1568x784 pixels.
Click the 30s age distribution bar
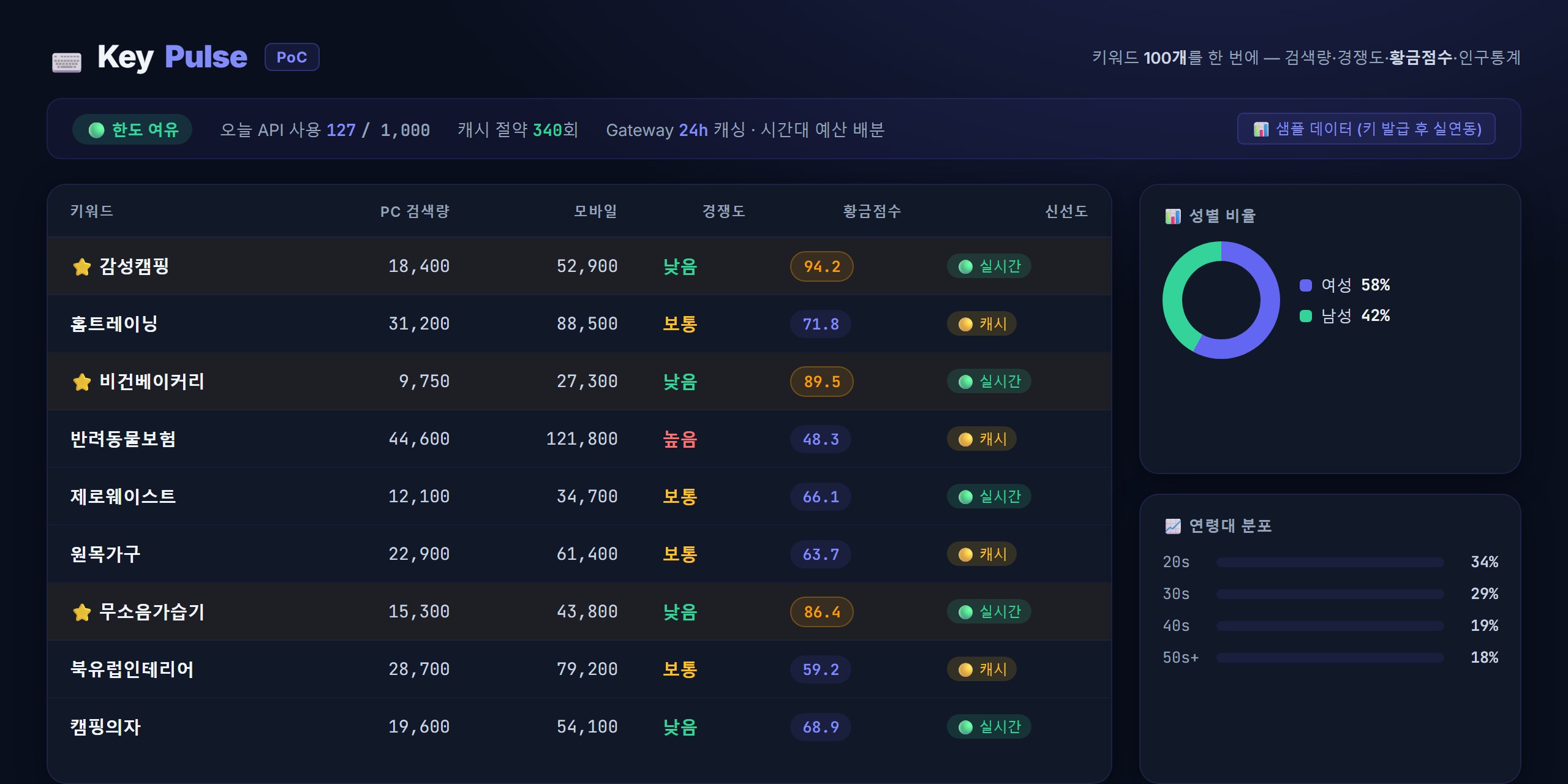pyautogui.click(x=1330, y=594)
